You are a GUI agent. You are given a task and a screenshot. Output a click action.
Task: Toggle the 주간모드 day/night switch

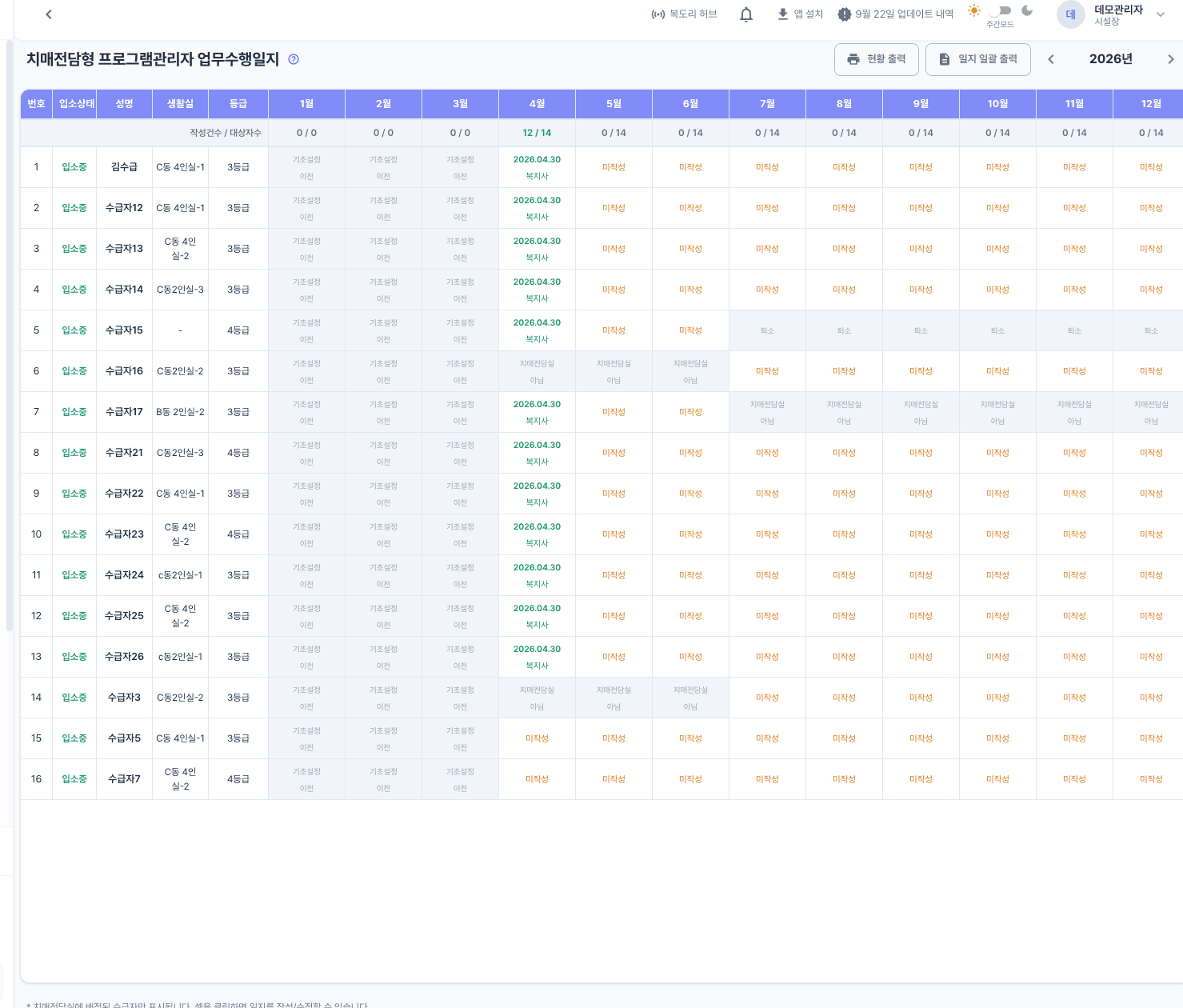click(x=1000, y=10)
